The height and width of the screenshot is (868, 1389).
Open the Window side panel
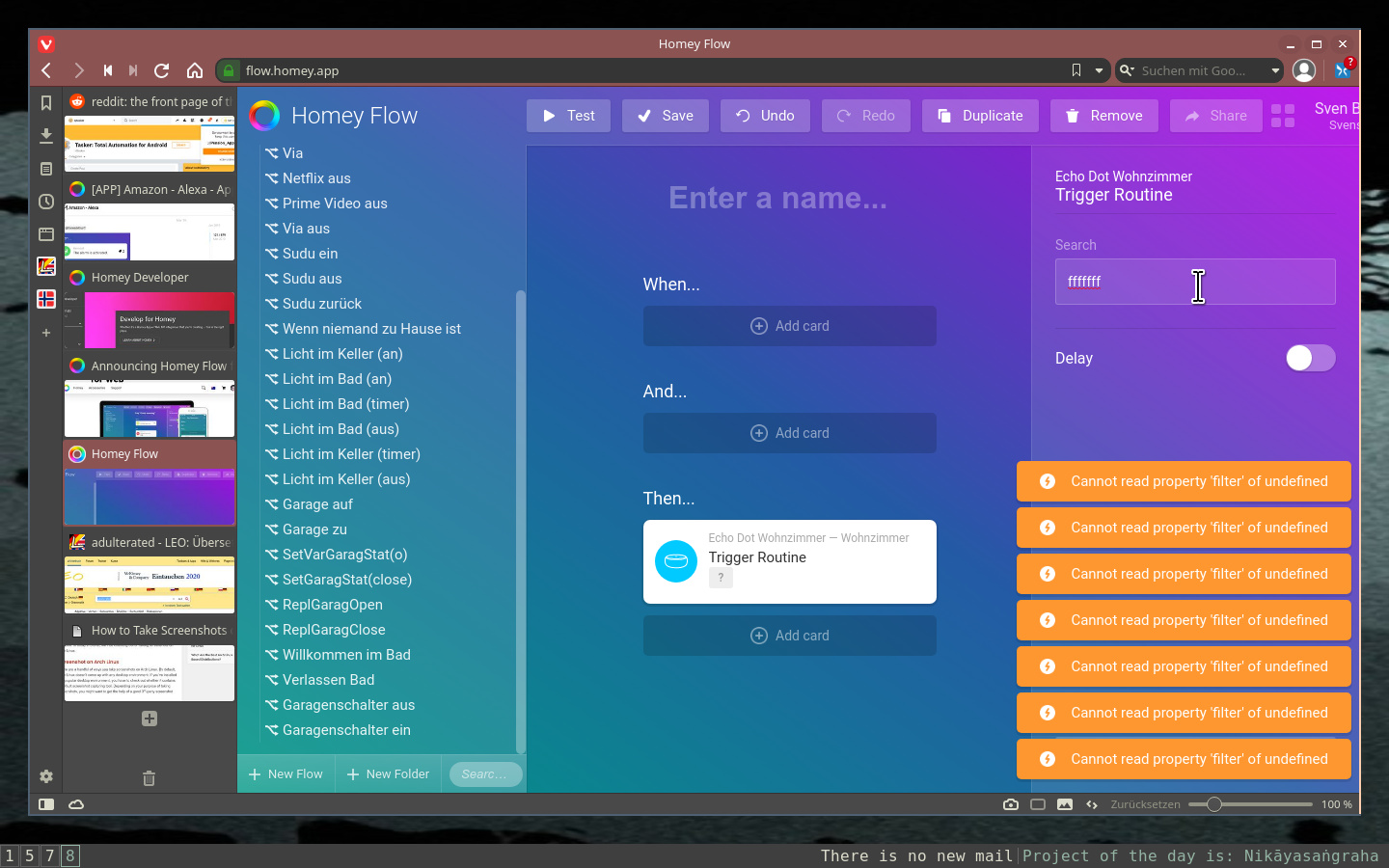(x=46, y=234)
